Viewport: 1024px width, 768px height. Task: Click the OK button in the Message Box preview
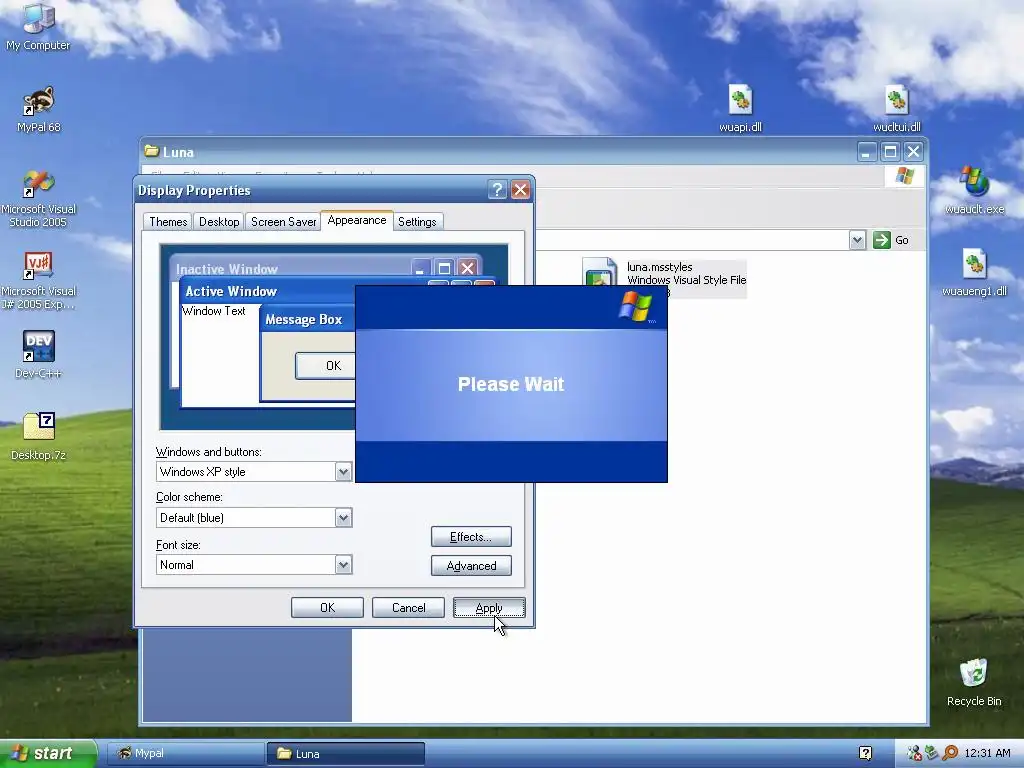(x=325, y=366)
